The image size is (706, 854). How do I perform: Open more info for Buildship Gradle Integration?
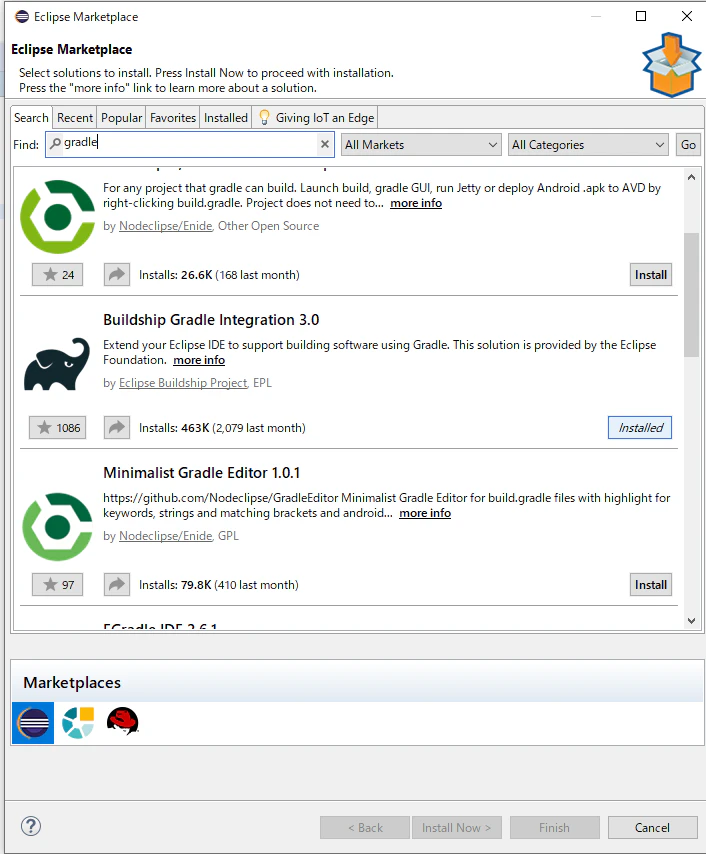click(x=199, y=360)
